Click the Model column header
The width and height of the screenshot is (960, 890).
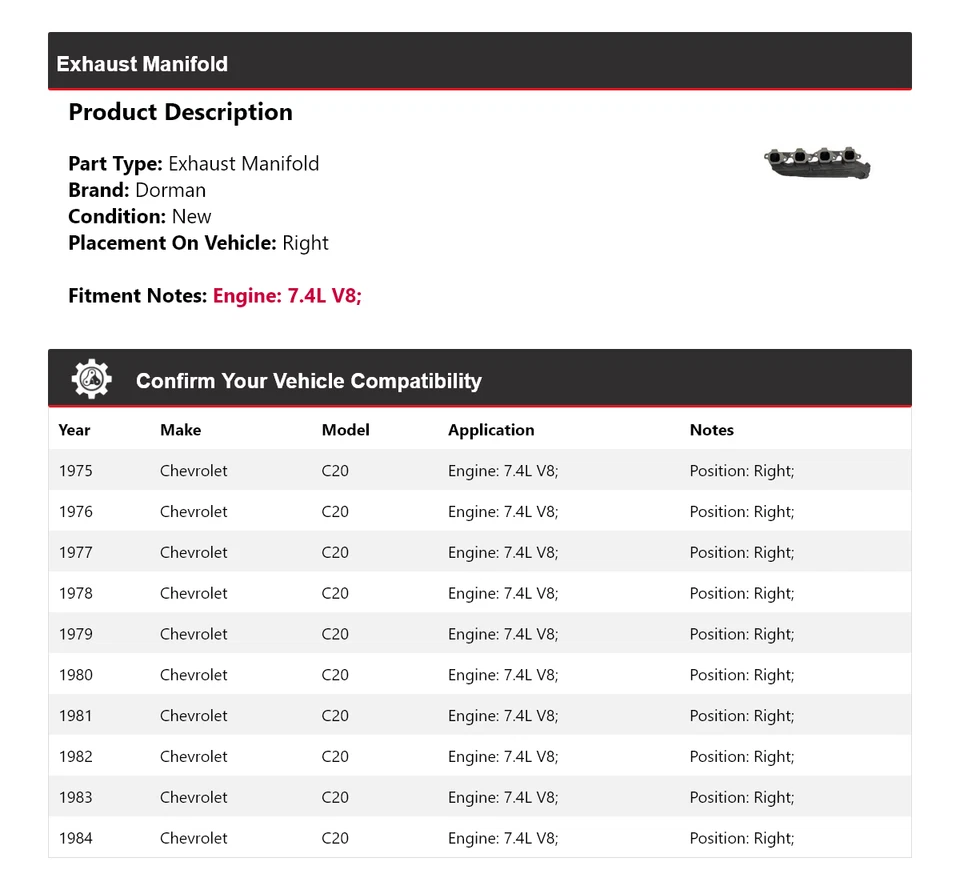click(x=345, y=430)
